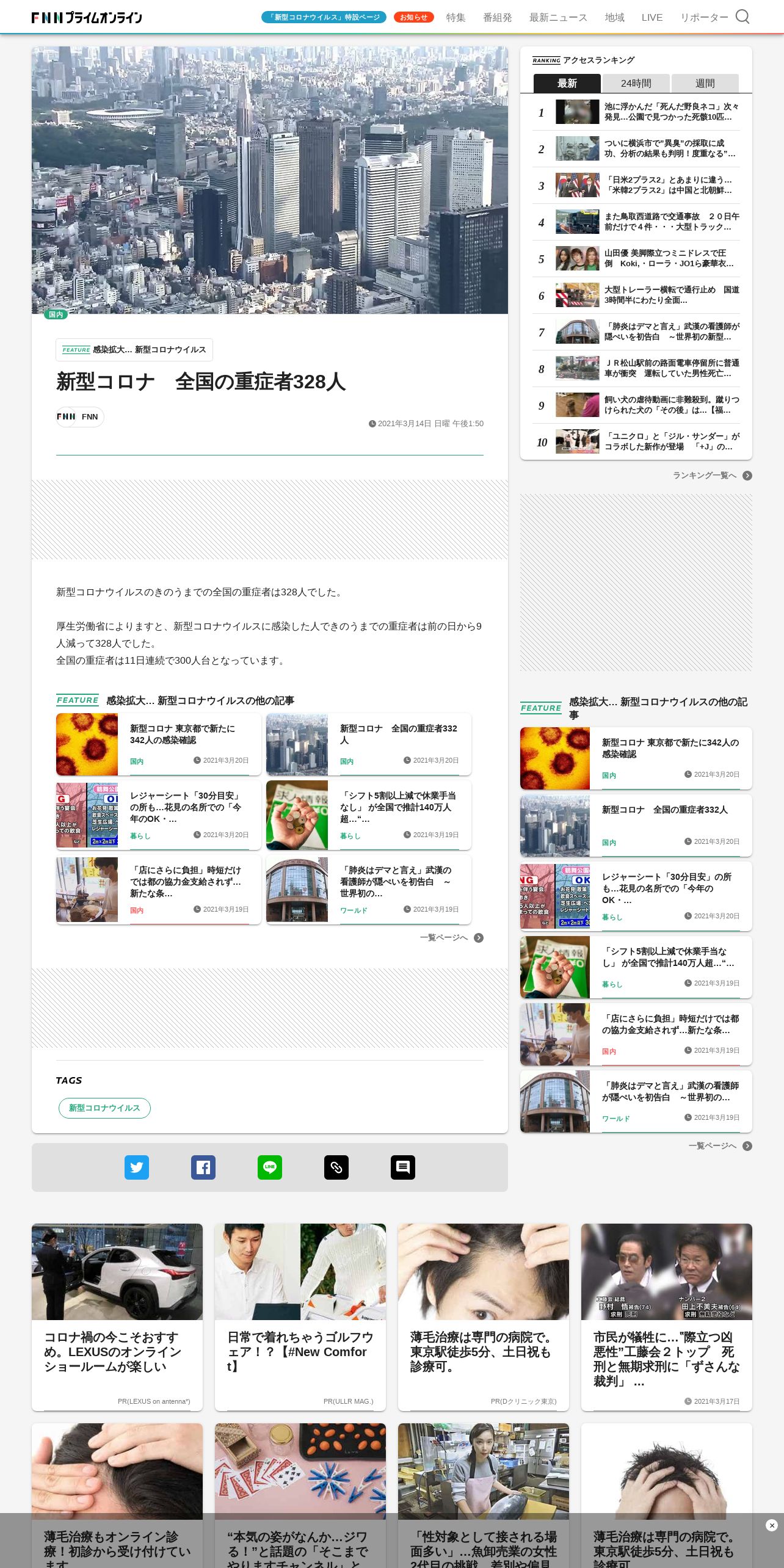The height and width of the screenshot is (1568, 784).
Task: Share article via Facebook icon
Action: click(x=203, y=1167)
